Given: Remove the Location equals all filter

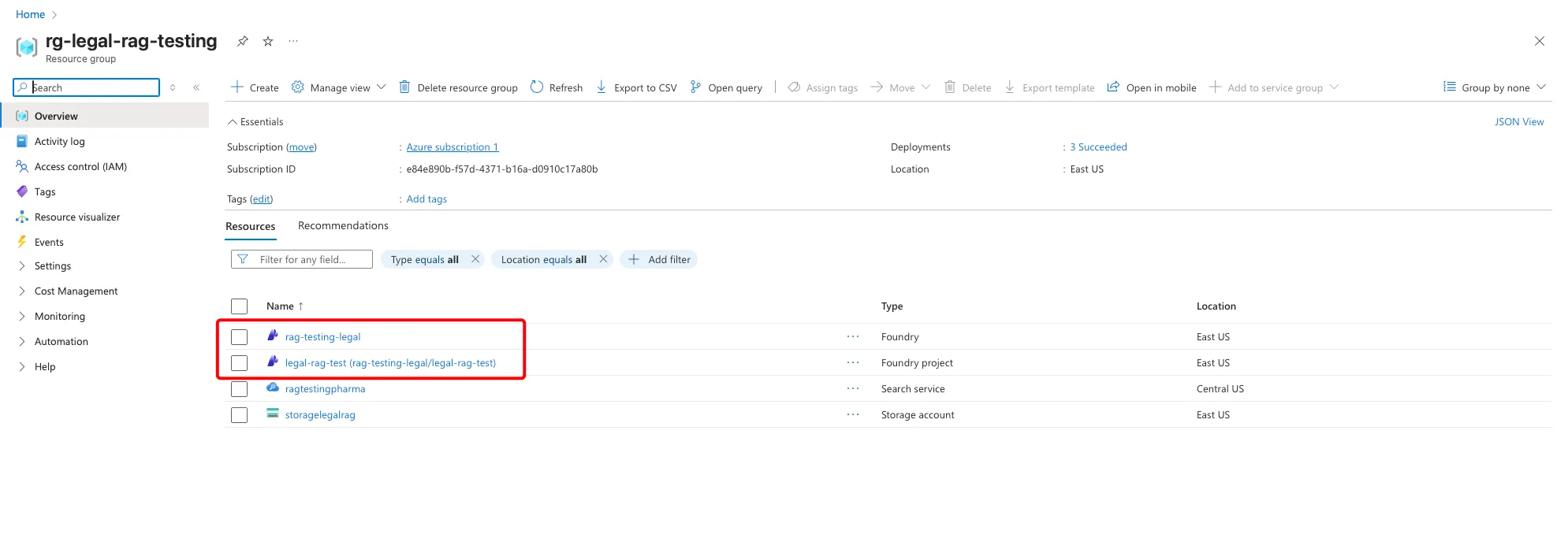Looking at the screenshot, I should [603, 258].
